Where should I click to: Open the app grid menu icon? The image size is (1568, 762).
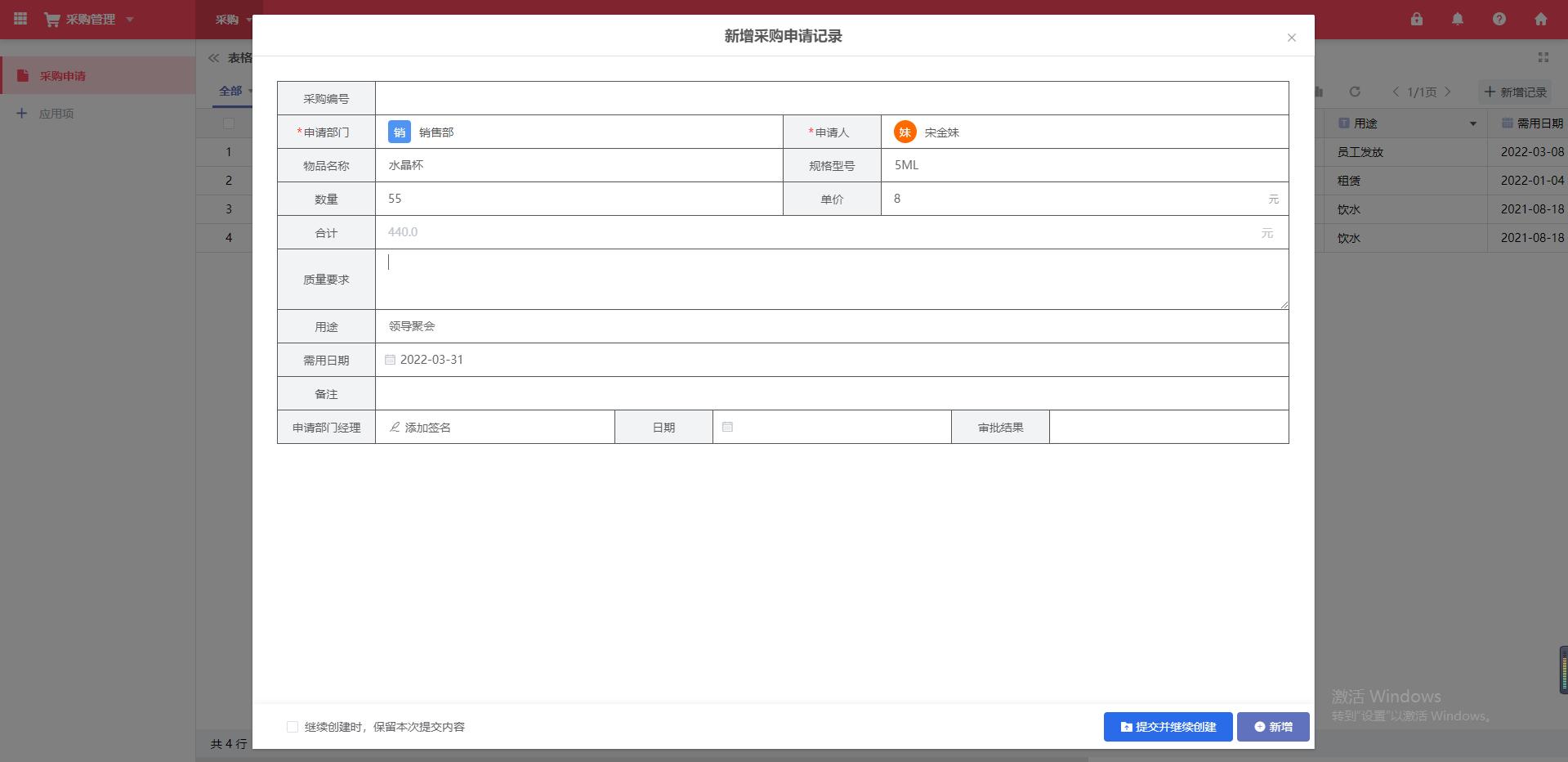[x=20, y=19]
